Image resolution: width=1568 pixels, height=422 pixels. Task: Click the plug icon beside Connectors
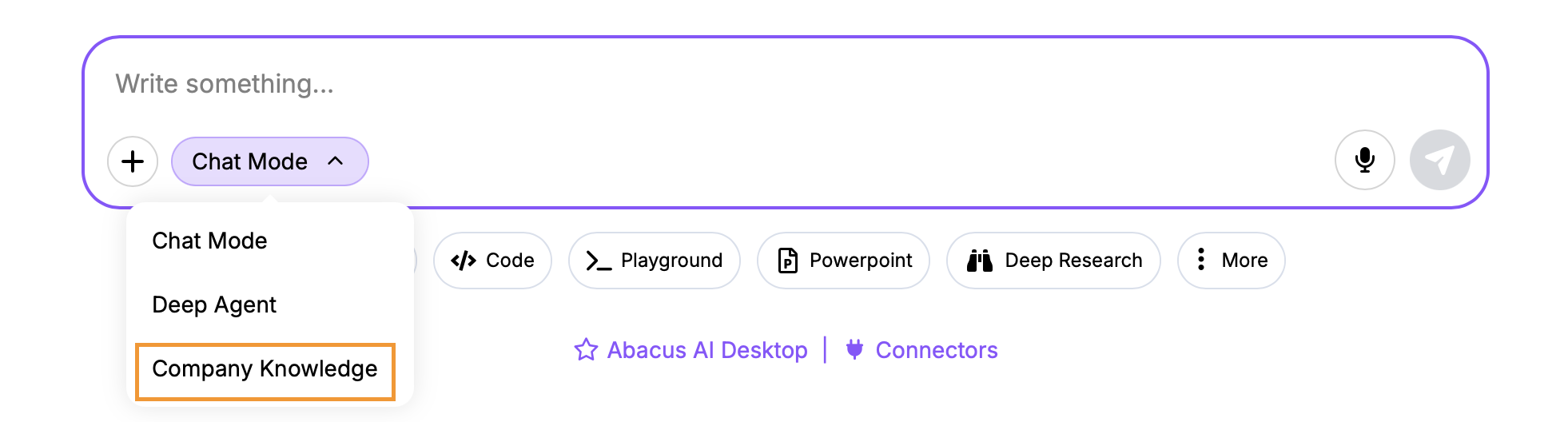[854, 349]
